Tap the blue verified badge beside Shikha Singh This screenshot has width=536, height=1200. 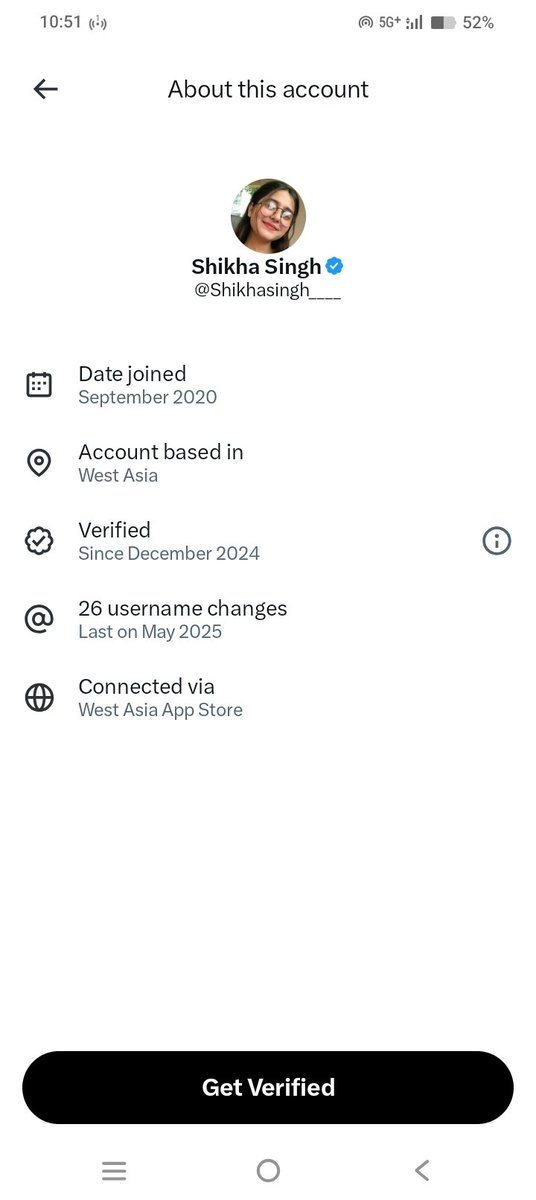click(x=335, y=266)
